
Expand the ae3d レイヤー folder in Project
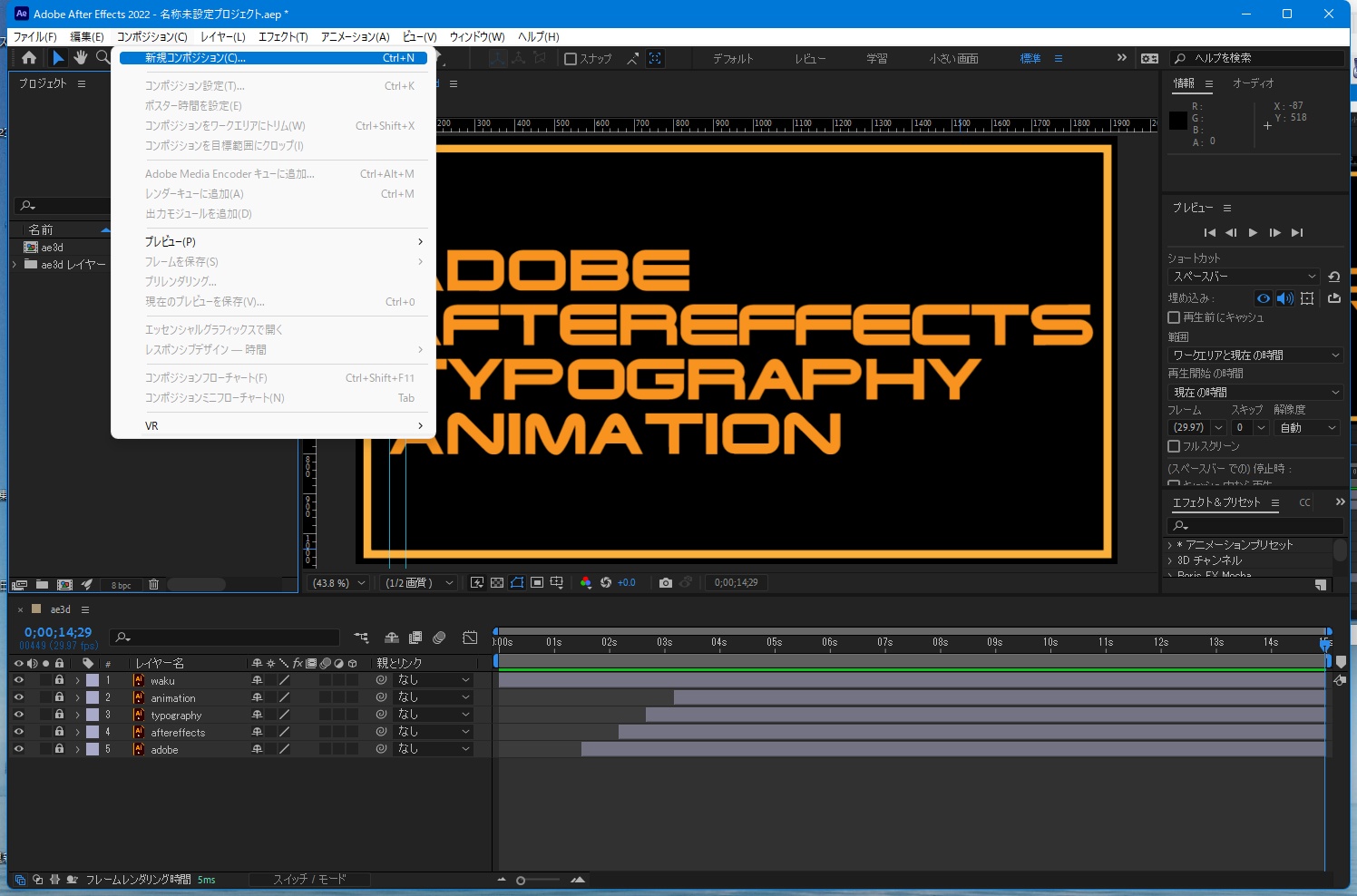pyautogui.click(x=15, y=265)
